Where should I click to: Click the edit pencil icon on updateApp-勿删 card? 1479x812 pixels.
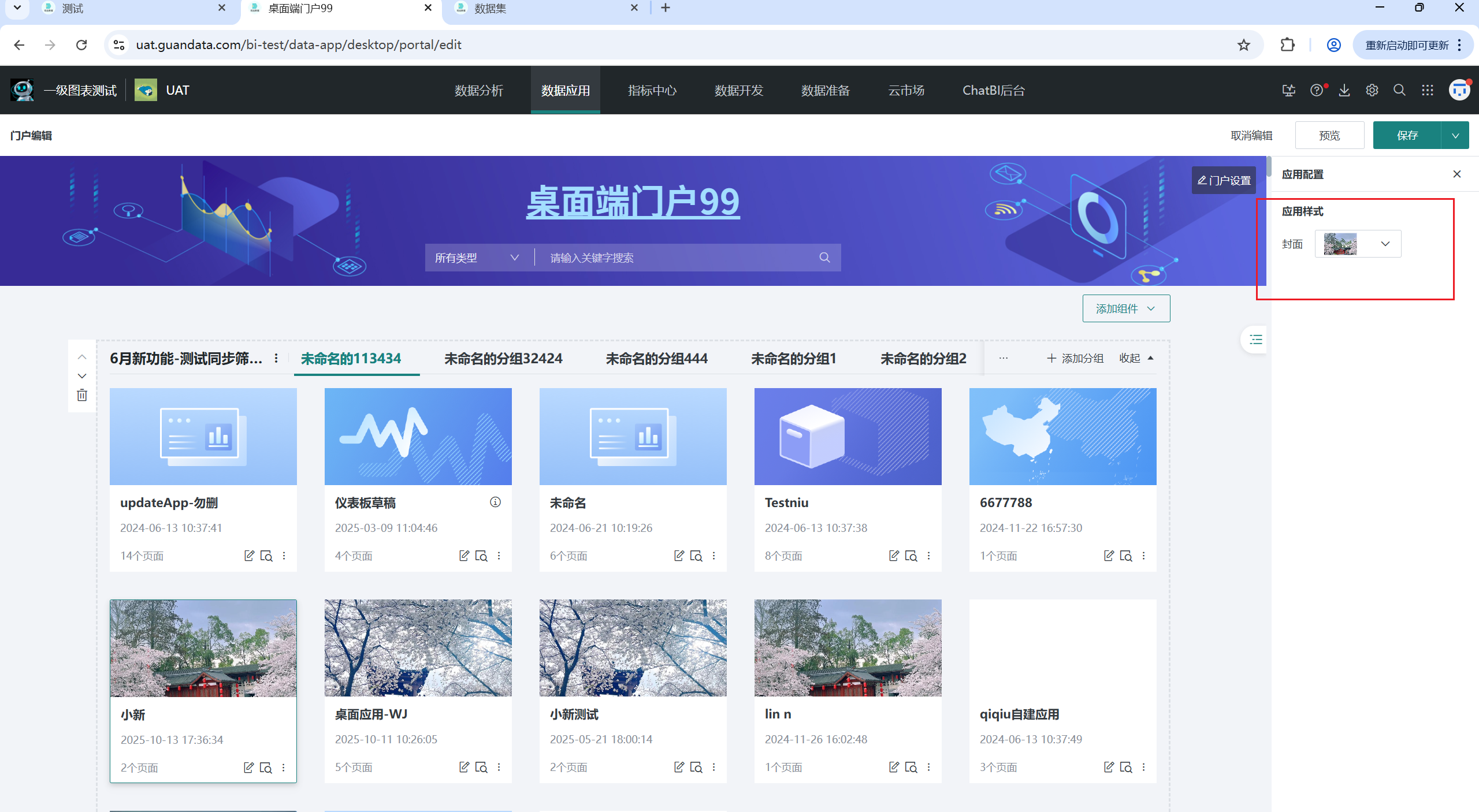pyautogui.click(x=249, y=556)
